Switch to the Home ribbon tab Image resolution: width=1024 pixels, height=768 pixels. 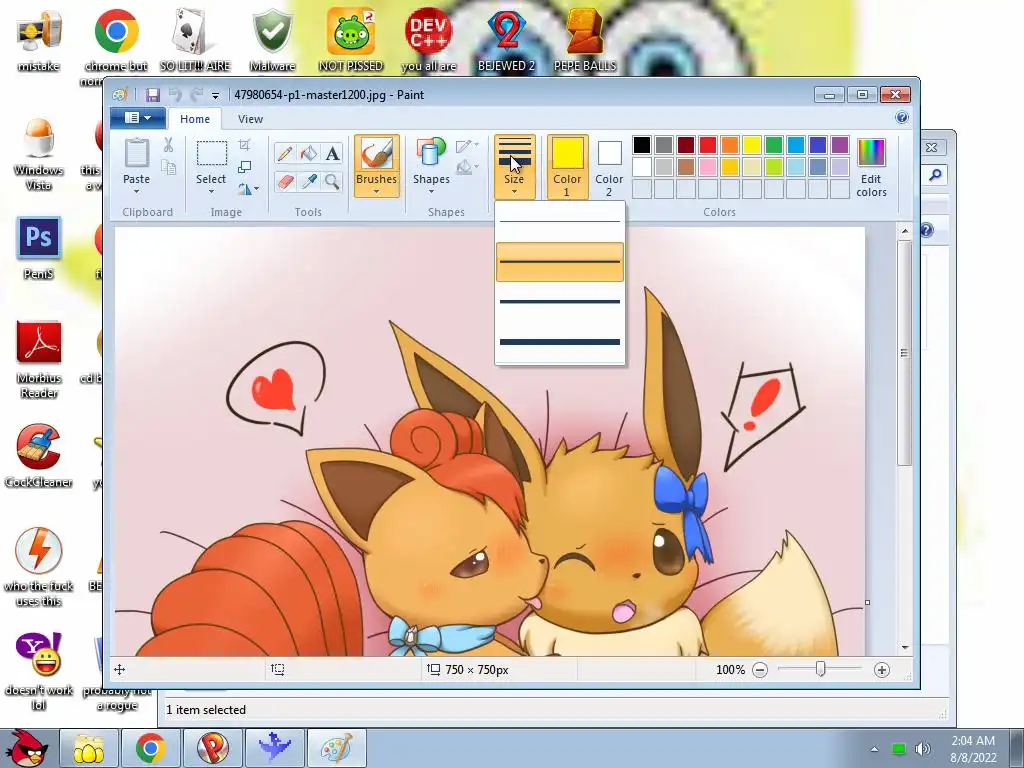point(195,119)
